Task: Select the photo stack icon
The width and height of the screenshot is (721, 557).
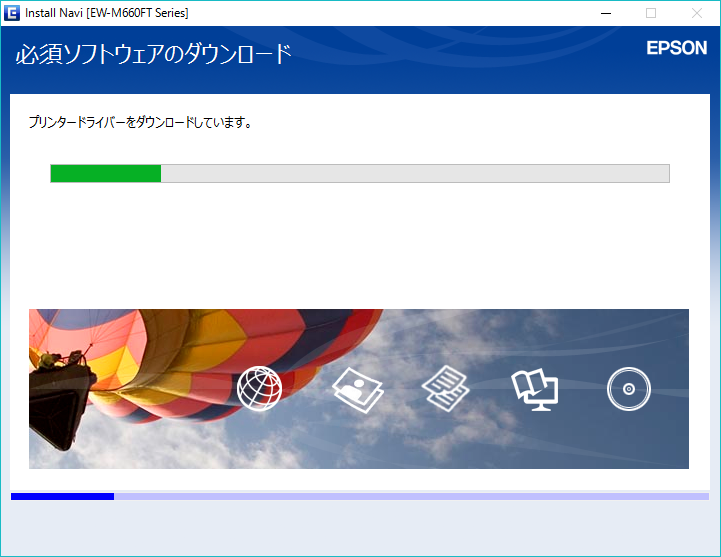Action: tap(357, 389)
